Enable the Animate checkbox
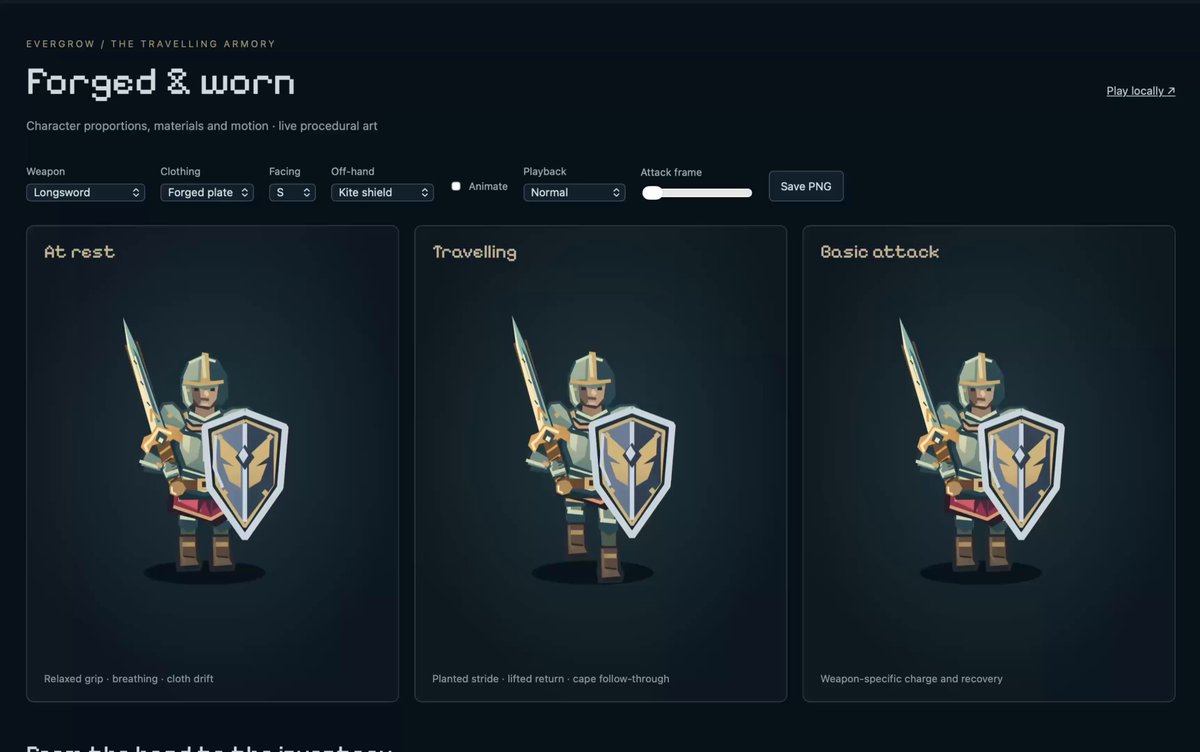1200x752 pixels. point(456,186)
